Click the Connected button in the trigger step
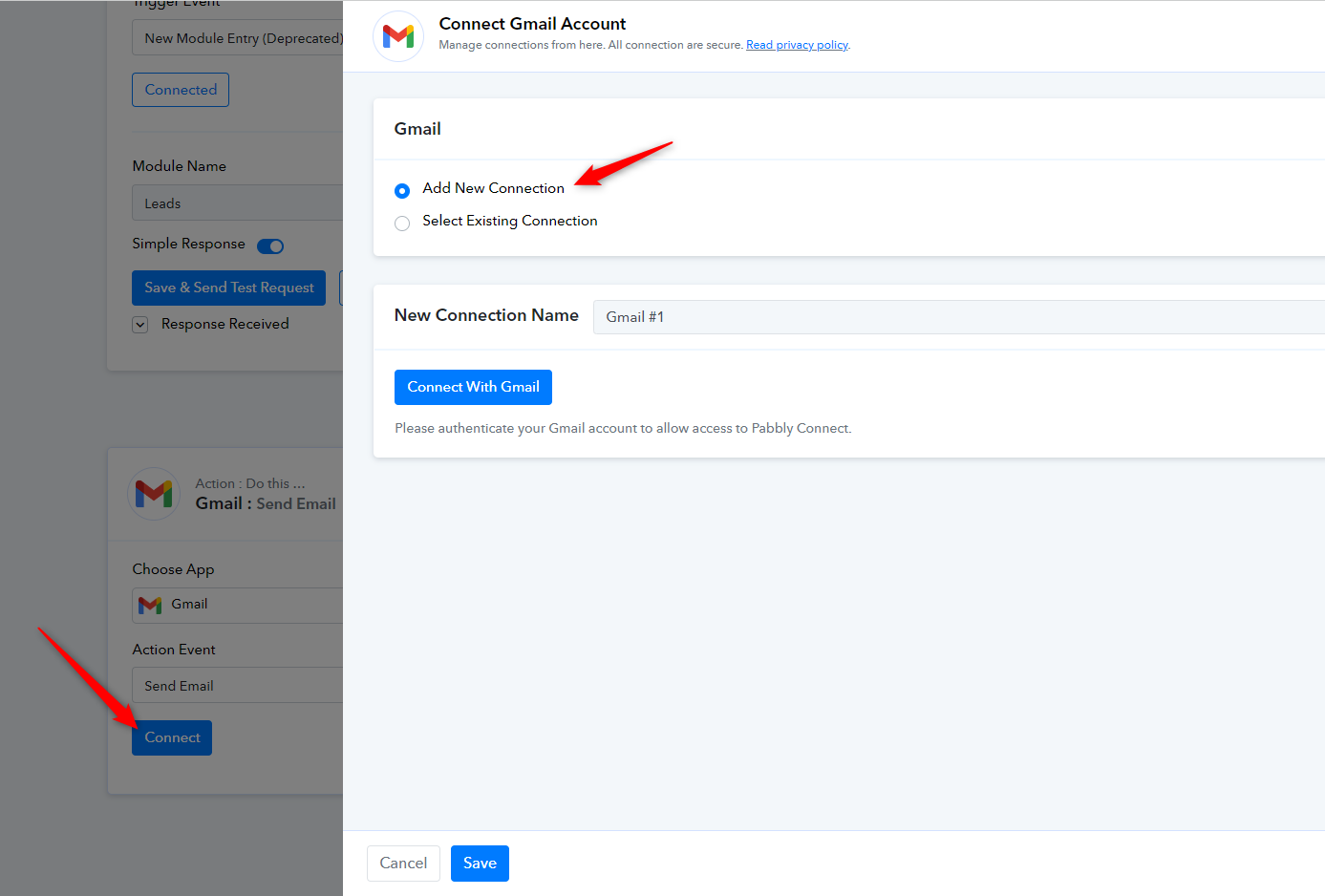Image resolution: width=1325 pixels, height=896 pixels. [x=181, y=90]
